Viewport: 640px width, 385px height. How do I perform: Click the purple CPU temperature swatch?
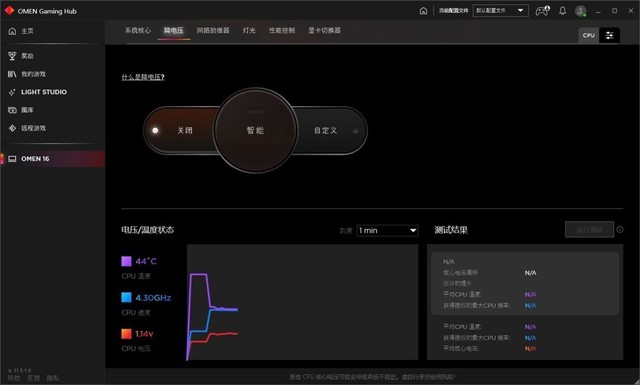[x=127, y=261]
